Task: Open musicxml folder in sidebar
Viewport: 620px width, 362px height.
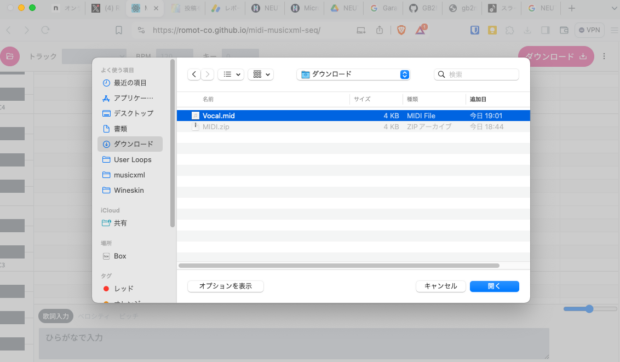Action: [x=130, y=175]
